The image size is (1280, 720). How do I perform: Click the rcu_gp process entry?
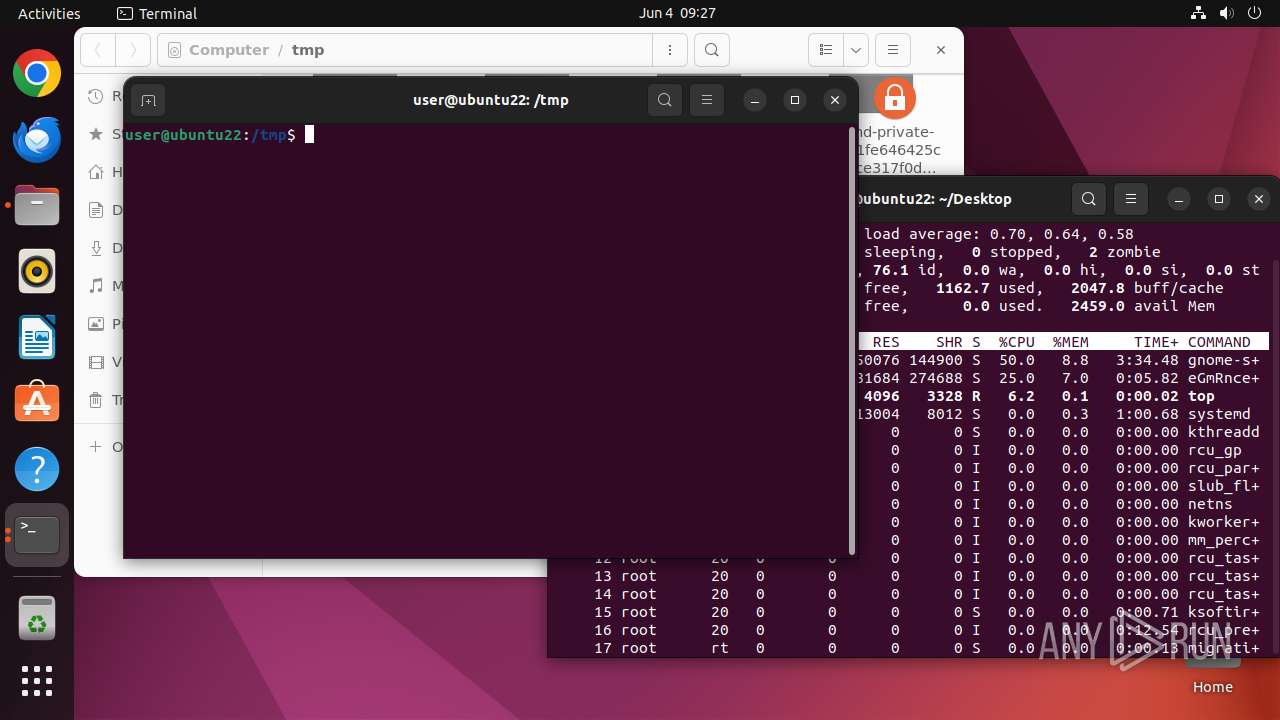click(1215, 450)
